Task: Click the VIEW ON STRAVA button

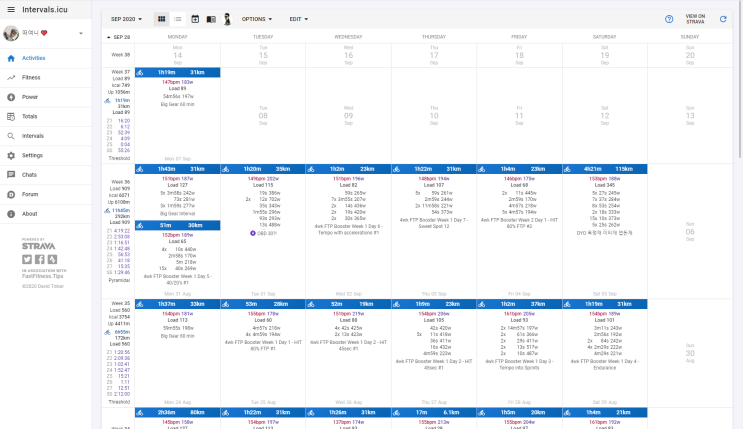Action: coord(695,19)
